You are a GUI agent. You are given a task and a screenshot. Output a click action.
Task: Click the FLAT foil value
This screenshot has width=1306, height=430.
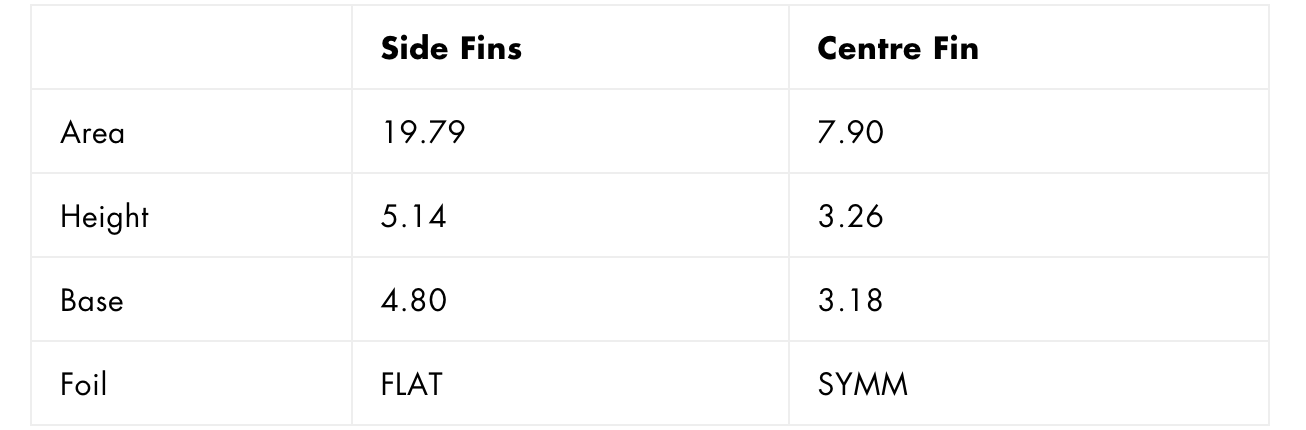410,384
